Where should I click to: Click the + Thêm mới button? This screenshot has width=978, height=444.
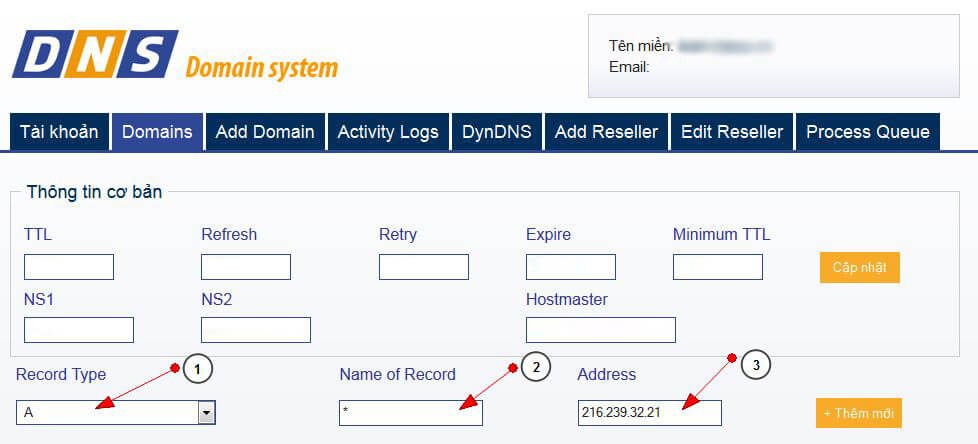859,413
